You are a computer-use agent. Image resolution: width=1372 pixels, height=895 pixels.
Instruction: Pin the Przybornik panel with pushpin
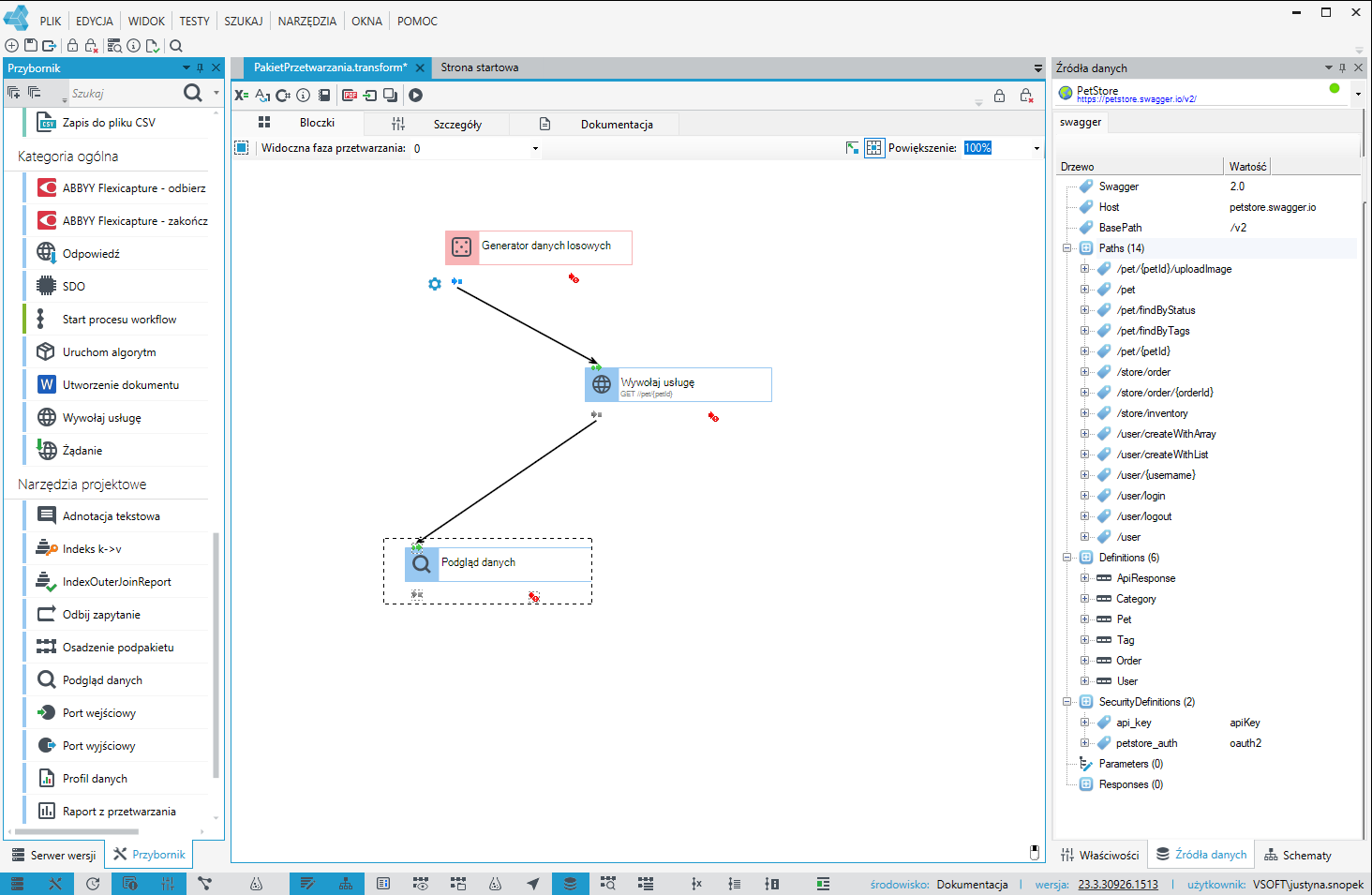point(200,67)
